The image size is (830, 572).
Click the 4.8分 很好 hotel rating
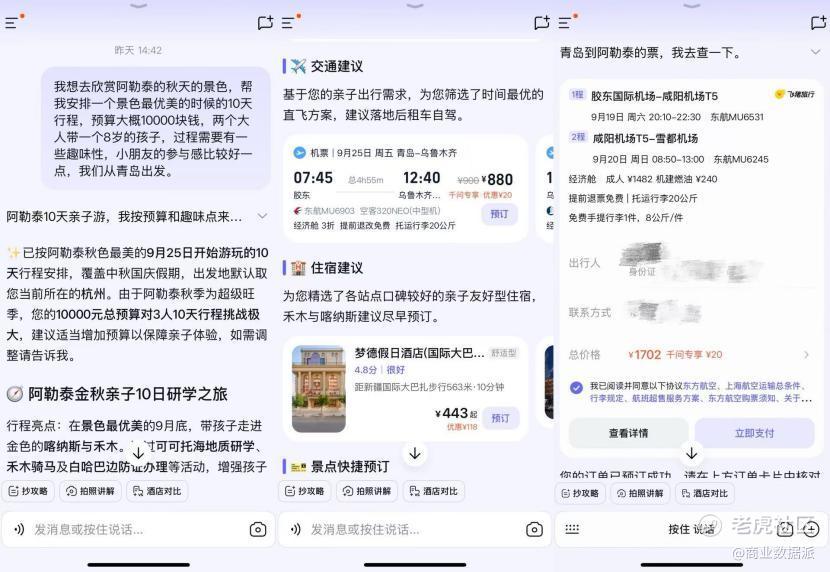(x=380, y=369)
